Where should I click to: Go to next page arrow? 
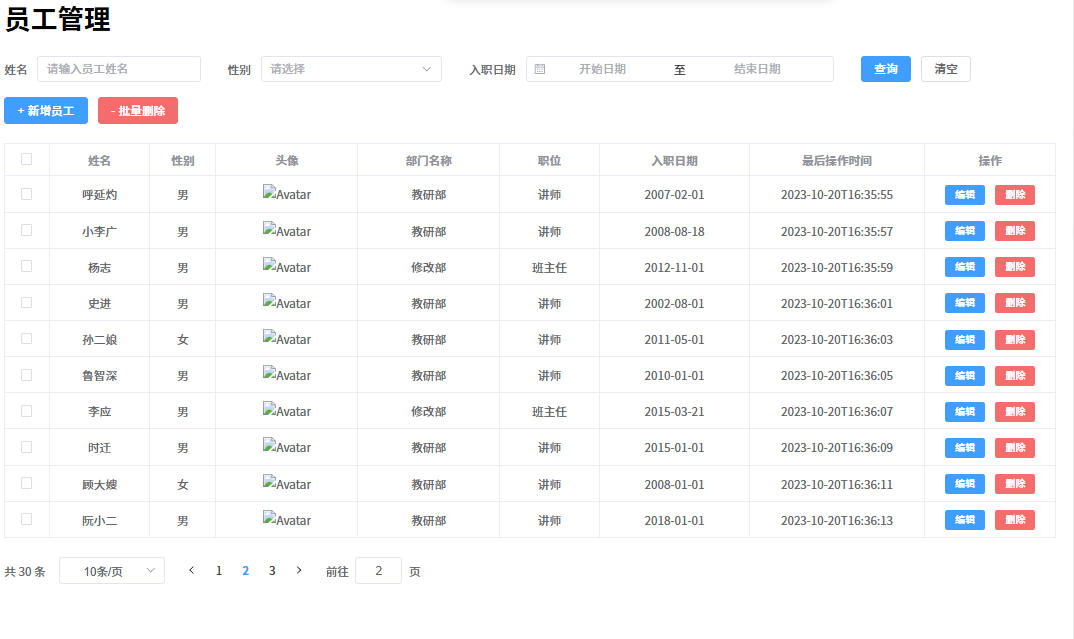click(x=299, y=571)
